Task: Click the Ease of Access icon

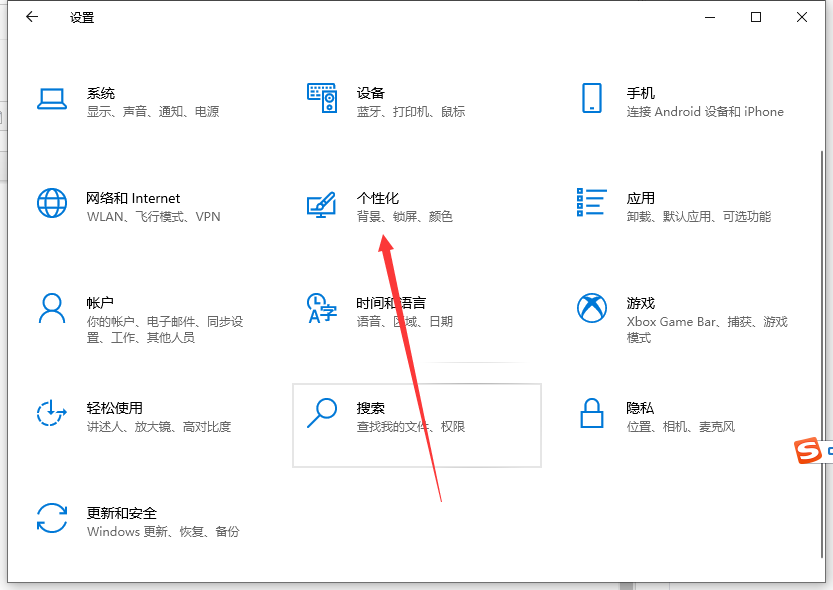Action: click(x=51, y=413)
